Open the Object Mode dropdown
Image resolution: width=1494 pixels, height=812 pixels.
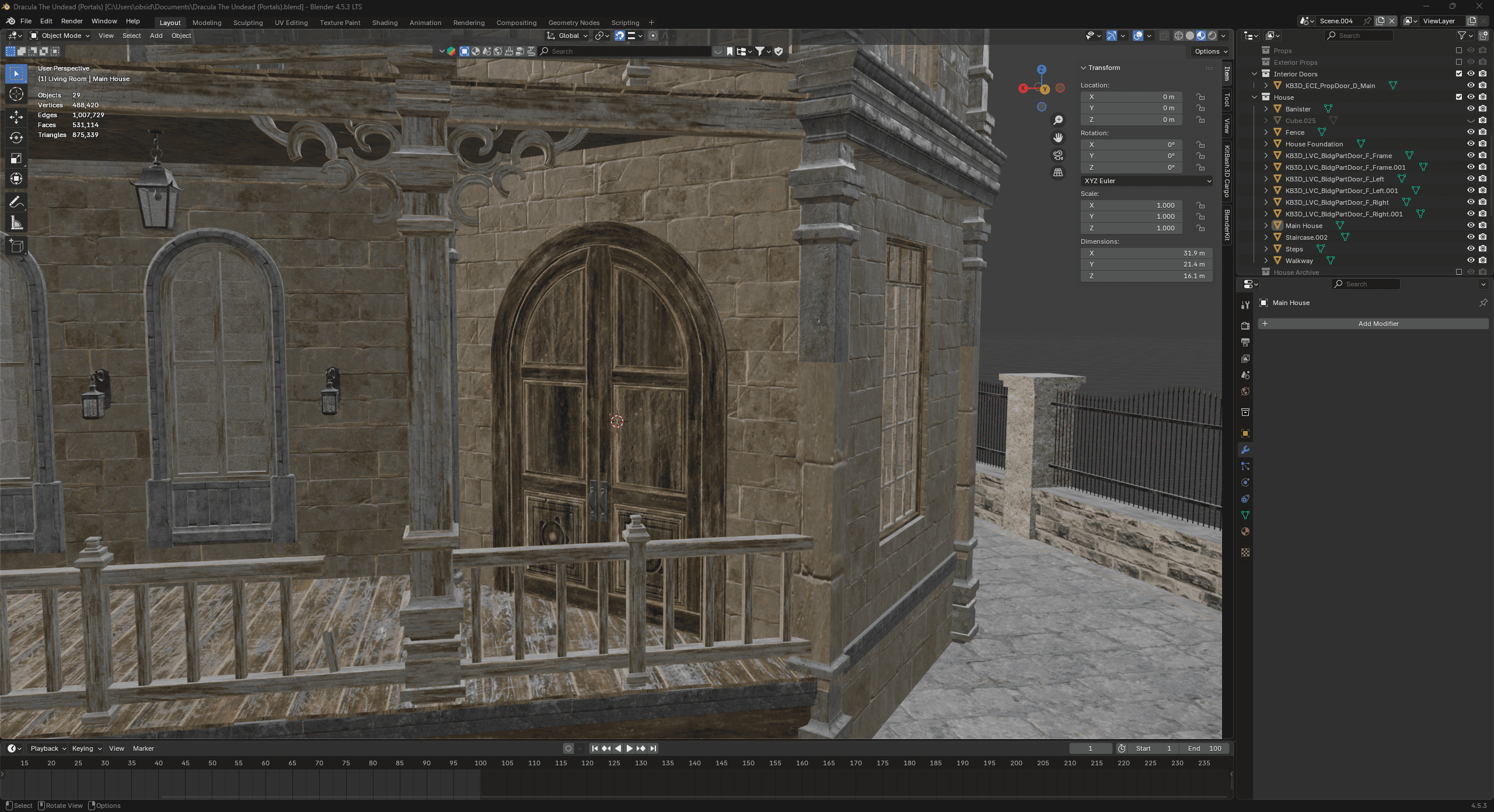60,36
